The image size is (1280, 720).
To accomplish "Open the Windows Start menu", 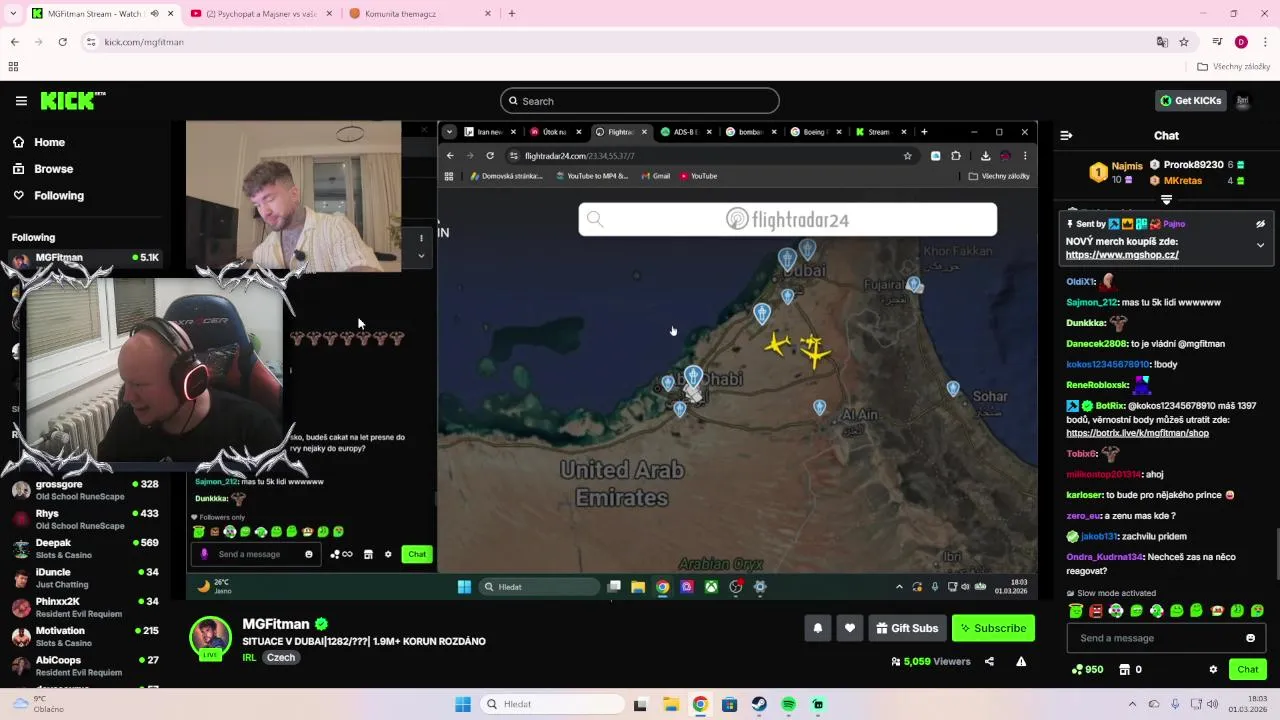I will click(462, 704).
